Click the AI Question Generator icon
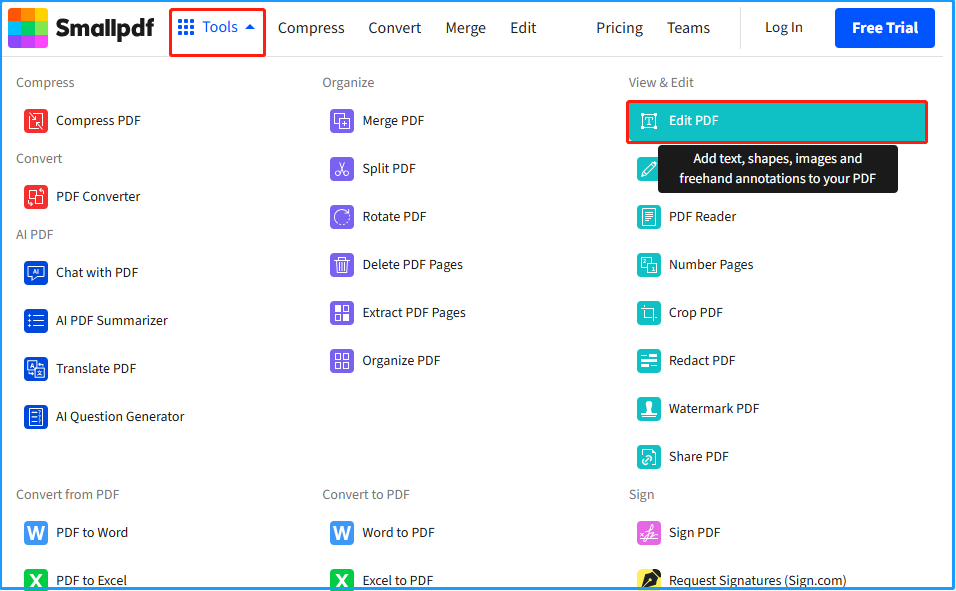 pyautogui.click(x=36, y=417)
